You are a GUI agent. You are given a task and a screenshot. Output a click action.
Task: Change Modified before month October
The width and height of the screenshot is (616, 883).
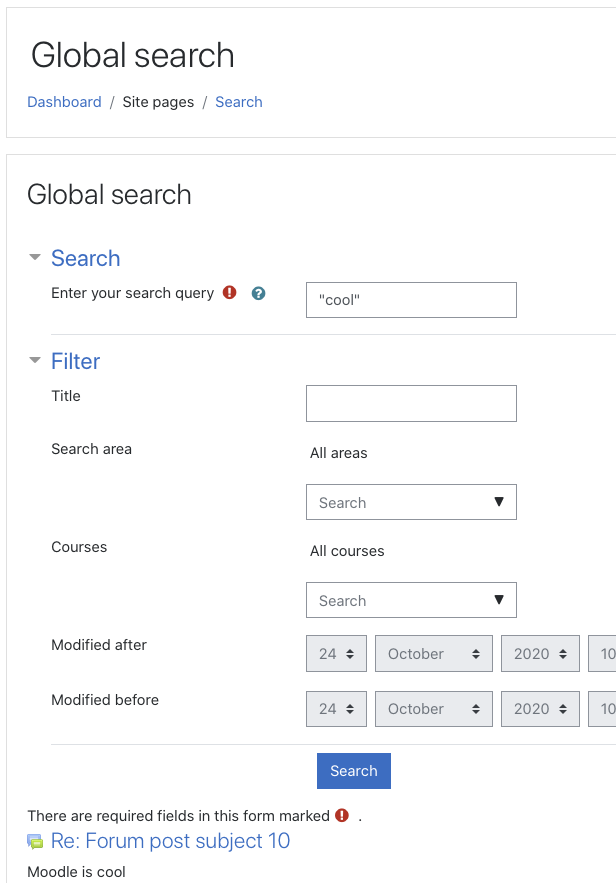(x=434, y=709)
